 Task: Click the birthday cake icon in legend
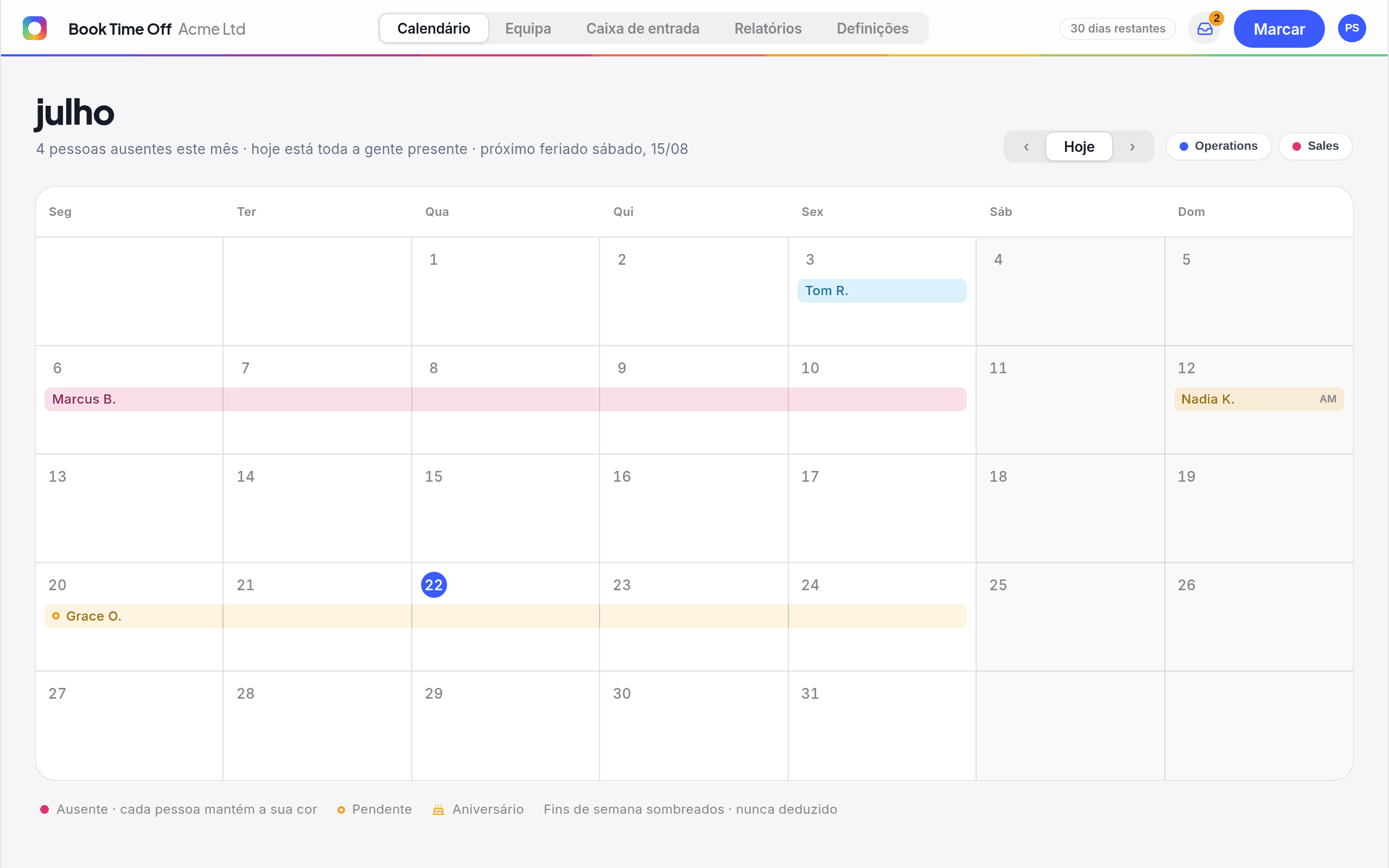point(438,809)
